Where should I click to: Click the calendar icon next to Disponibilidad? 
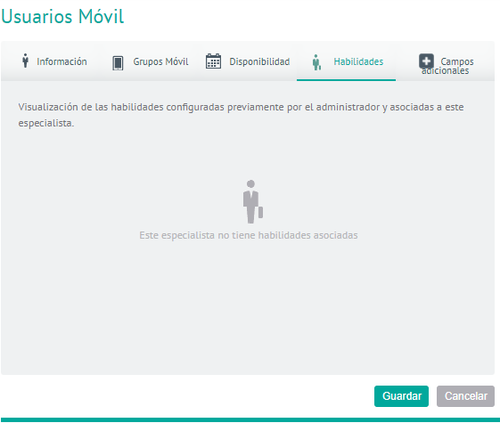pos(213,61)
